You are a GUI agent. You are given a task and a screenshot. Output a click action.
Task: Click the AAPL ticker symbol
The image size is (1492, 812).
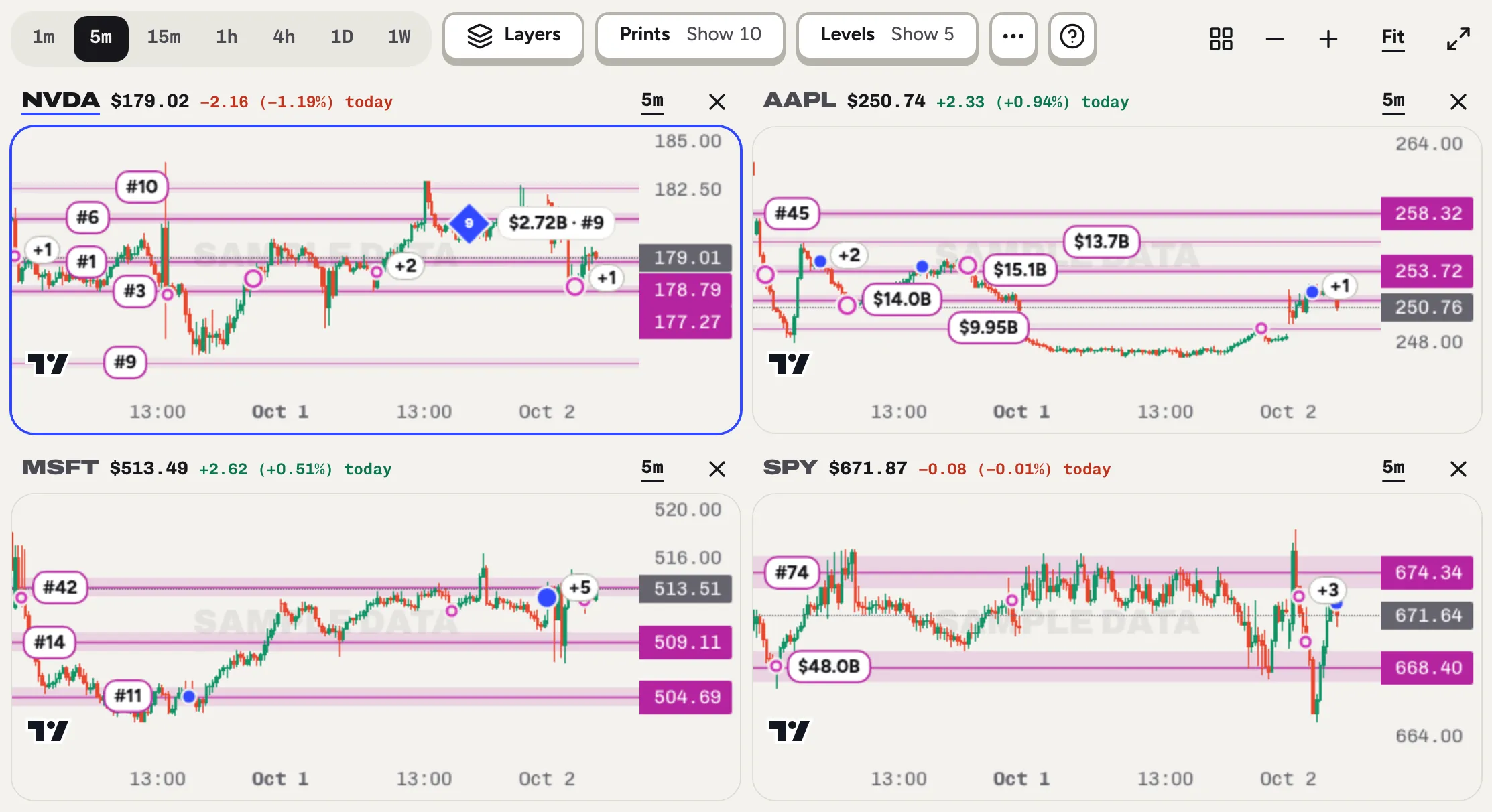(799, 101)
